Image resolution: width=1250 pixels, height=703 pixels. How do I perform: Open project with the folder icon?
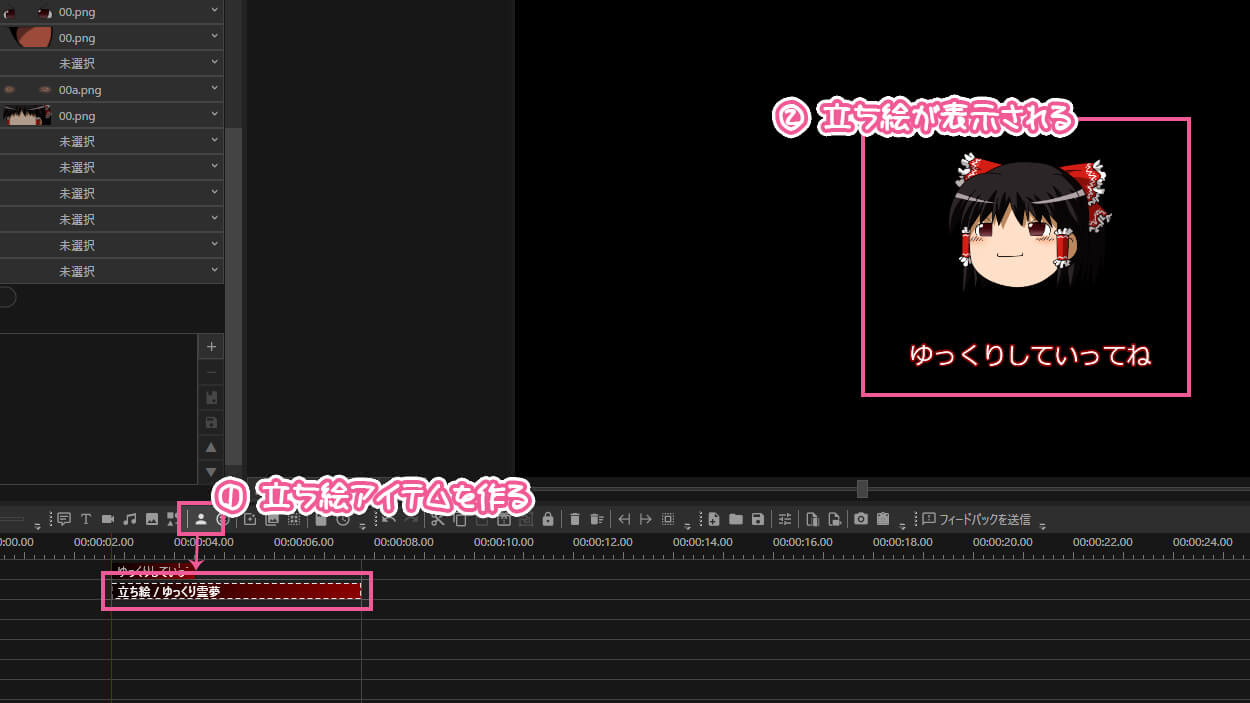point(736,519)
